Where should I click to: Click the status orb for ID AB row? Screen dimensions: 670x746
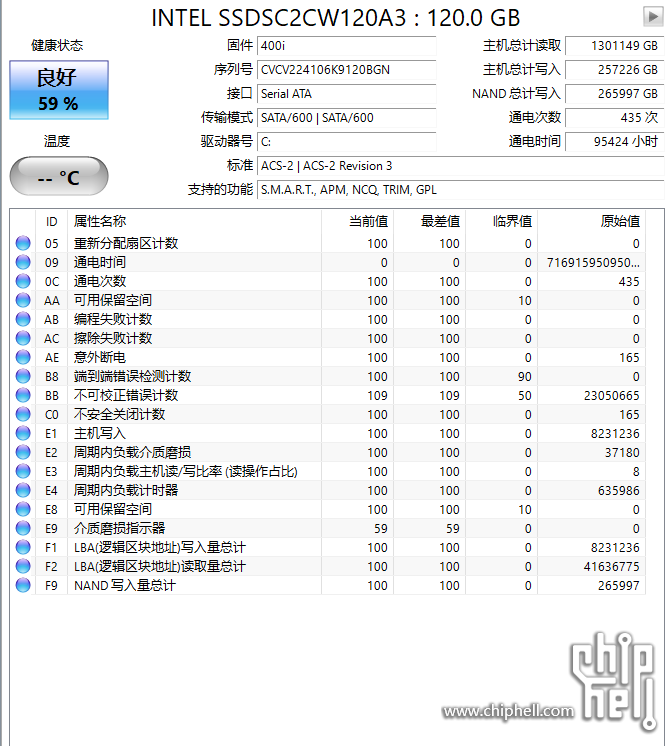(x=23, y=319)
